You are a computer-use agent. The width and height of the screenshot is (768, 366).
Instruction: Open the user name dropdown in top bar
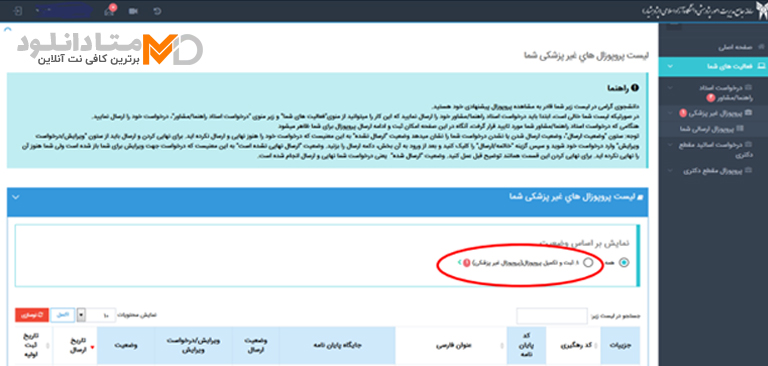pyautogui.click(x=64, y=10)
